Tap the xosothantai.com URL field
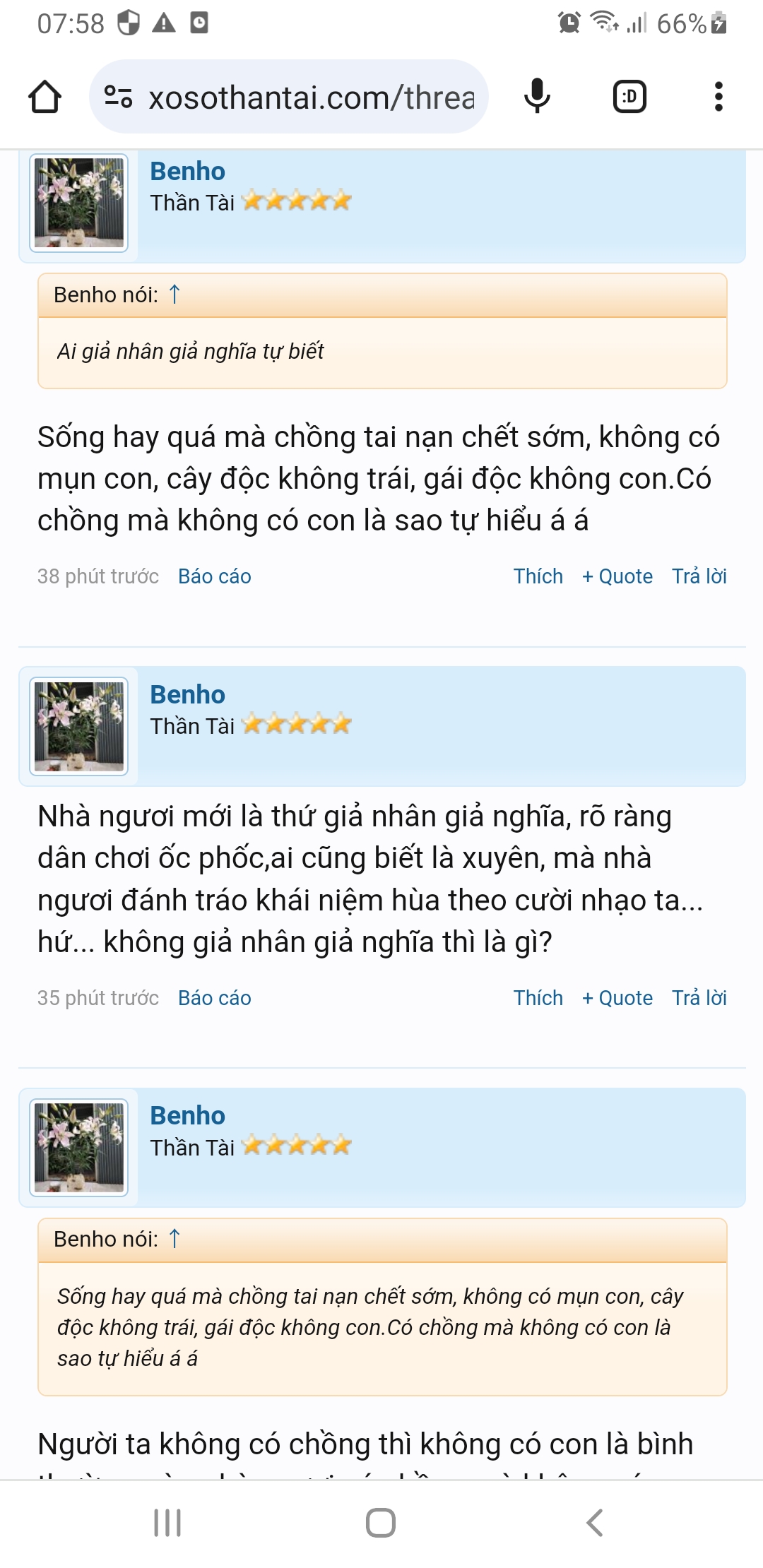This screenshot has width=763, height=1568. pyautogui.click(x=311, y=97)
